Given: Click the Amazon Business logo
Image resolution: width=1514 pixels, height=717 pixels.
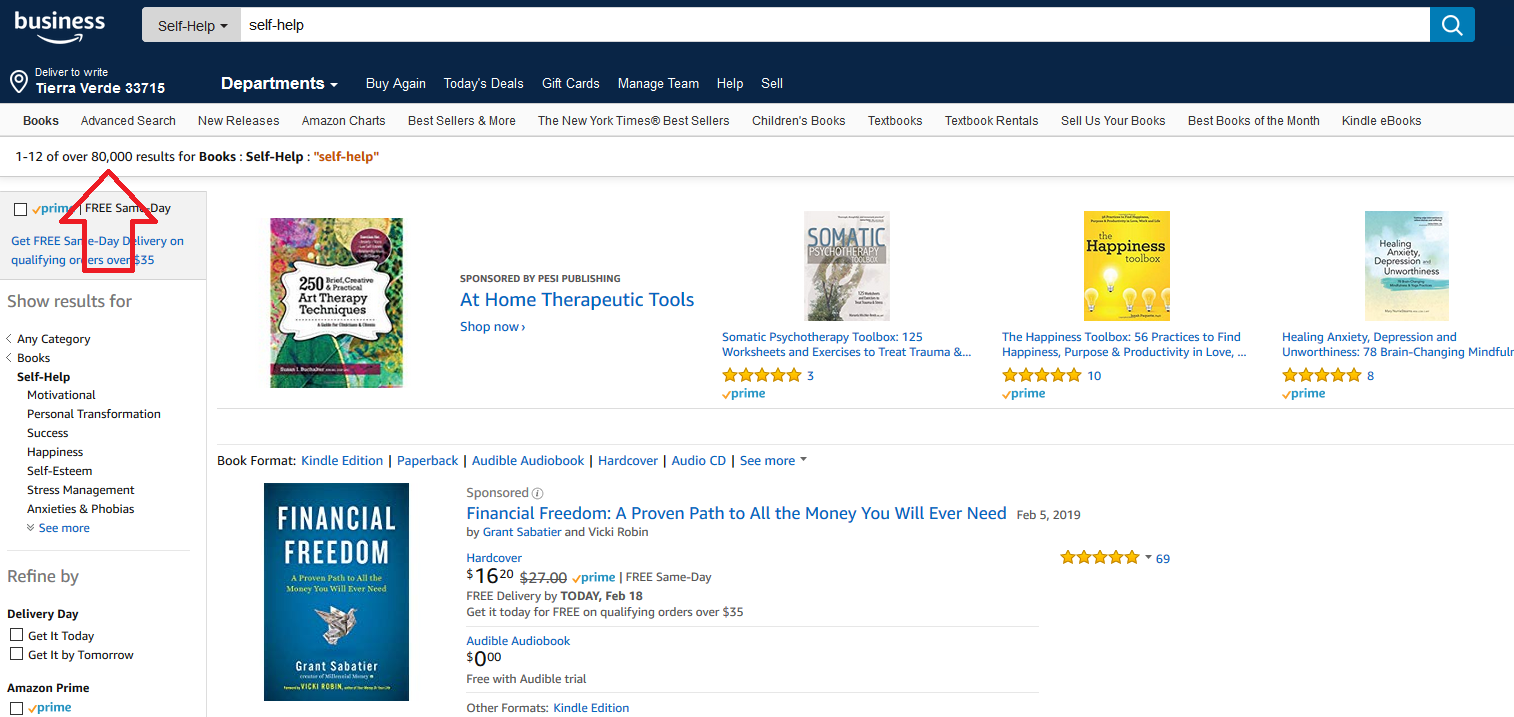Looking at the screenshot, I should pos(59,27).
